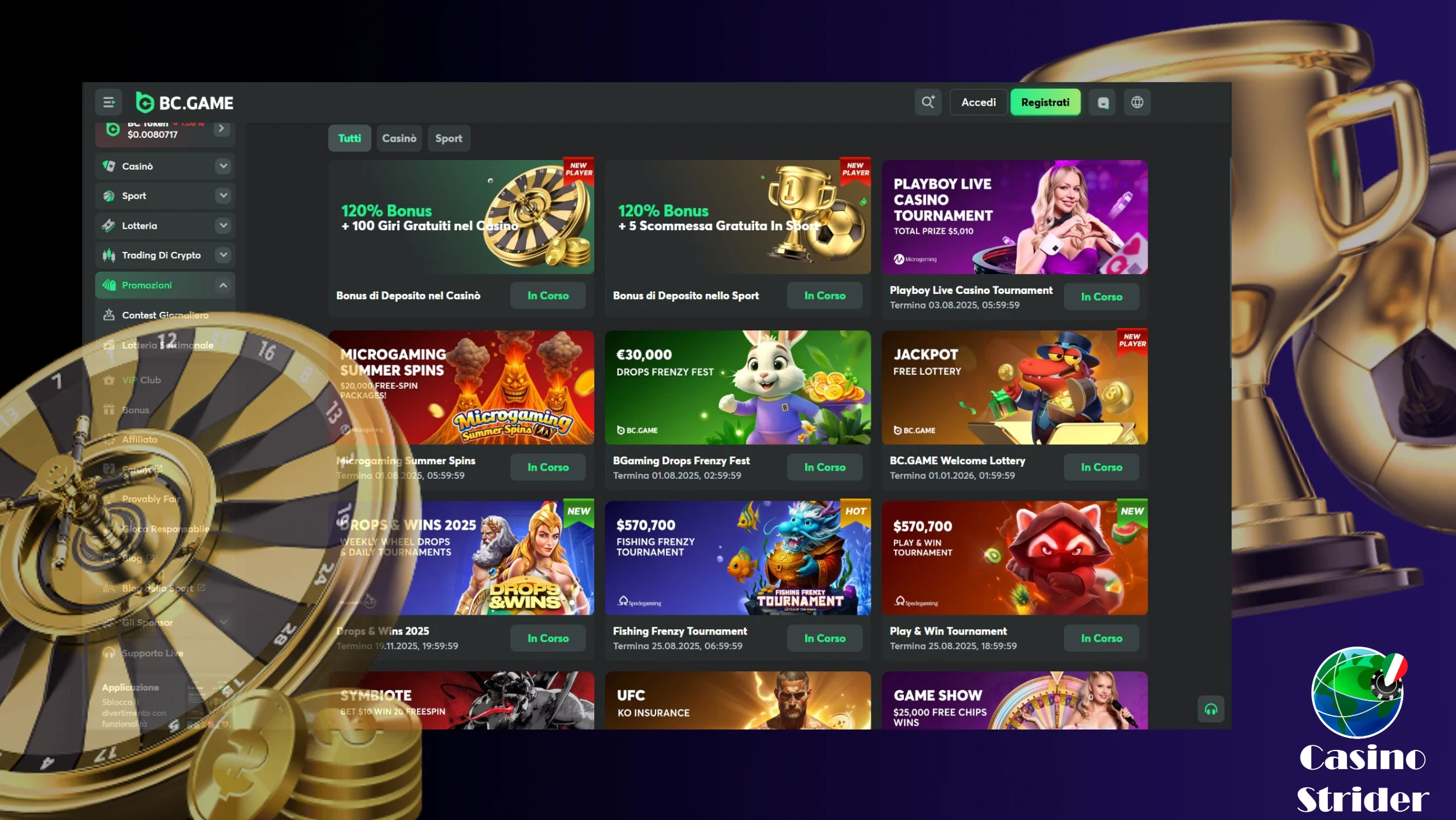Click the Accedi login button

click(979, 102)
